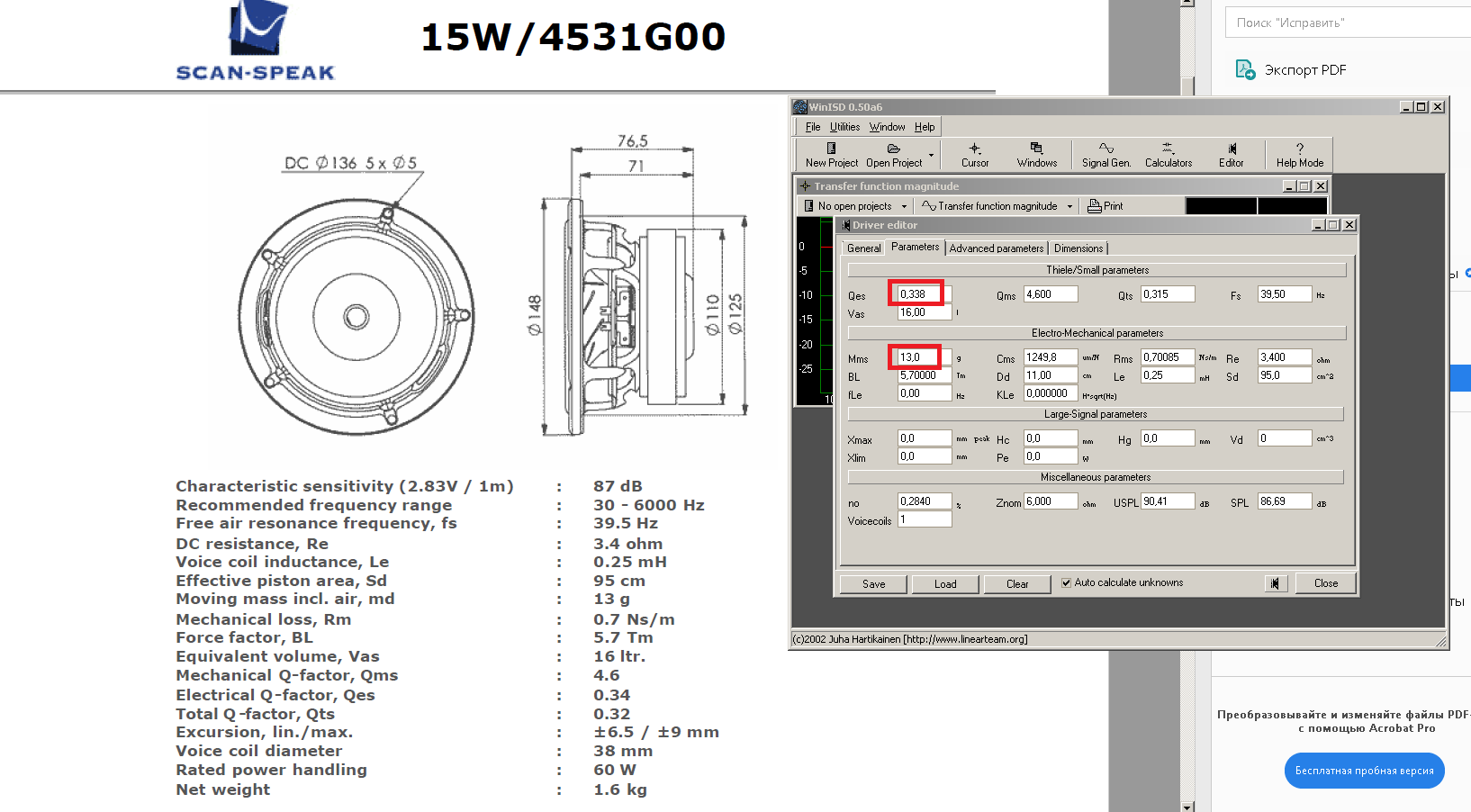Click the Save button in Driver editor
The image size is (1471, 812).
click(x=873, y=584)
